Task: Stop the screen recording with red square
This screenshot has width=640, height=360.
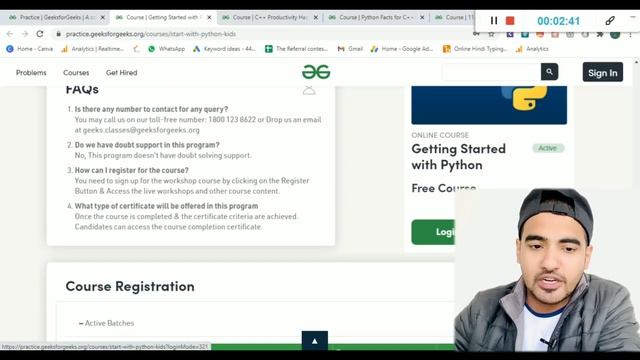Action: tap(510, 20)
